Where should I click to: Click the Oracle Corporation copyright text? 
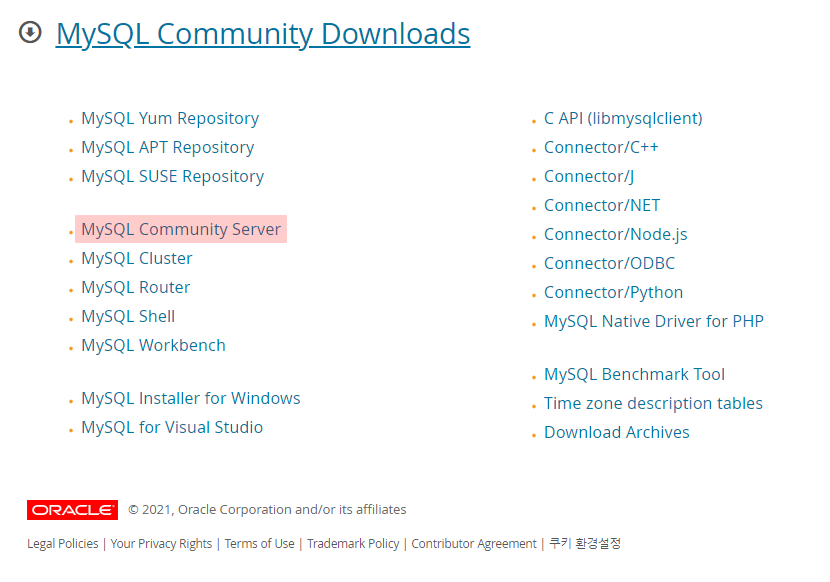pyautogui.click(x=267, y=509)
